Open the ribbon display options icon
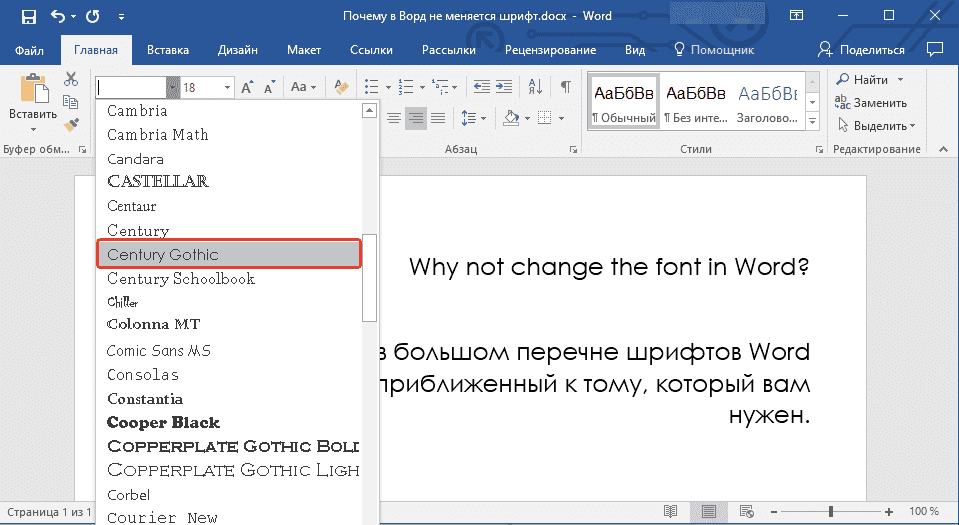The width and height of the screenshot is (959, 525). click(796, 16)
